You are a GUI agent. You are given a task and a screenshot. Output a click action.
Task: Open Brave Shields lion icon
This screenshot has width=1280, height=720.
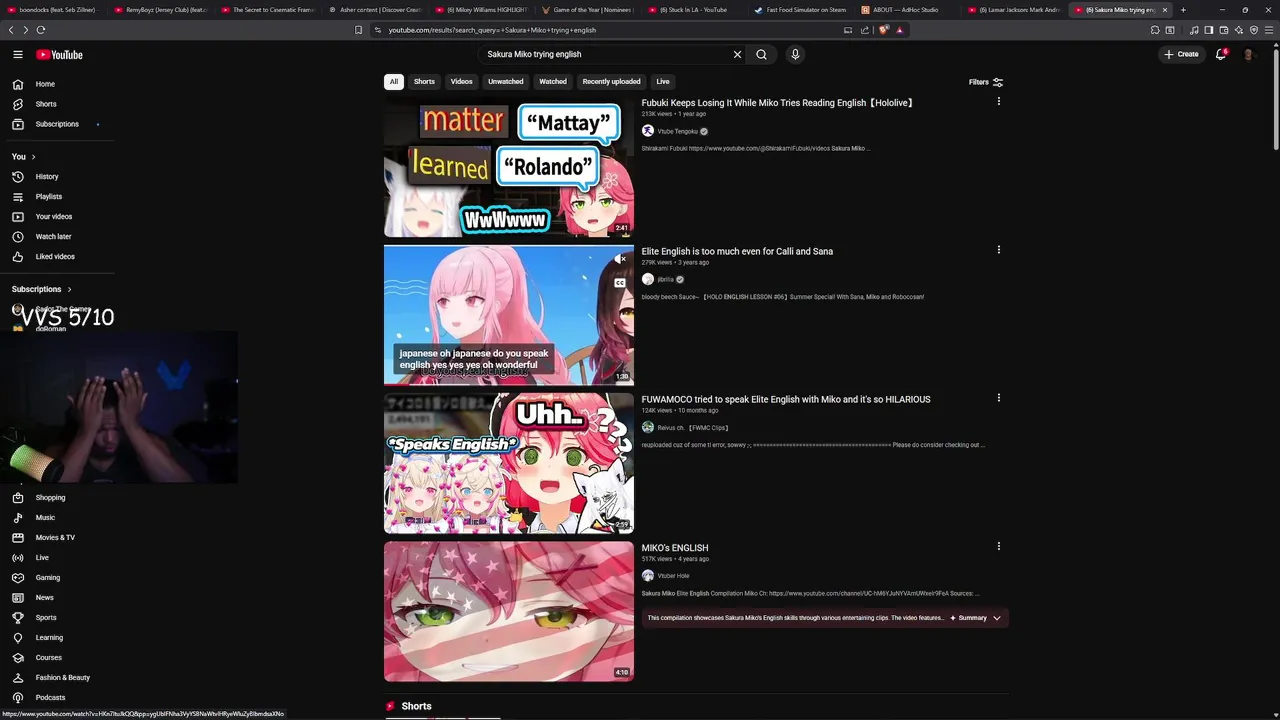coord(884,30)
